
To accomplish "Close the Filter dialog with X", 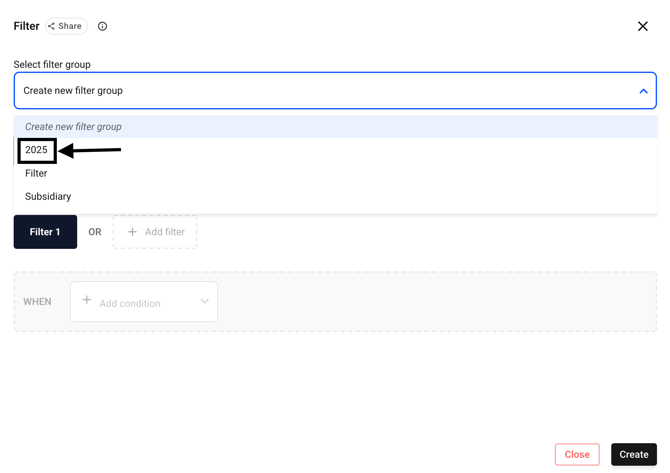I will pyautogui.click(x=643, y=26).
